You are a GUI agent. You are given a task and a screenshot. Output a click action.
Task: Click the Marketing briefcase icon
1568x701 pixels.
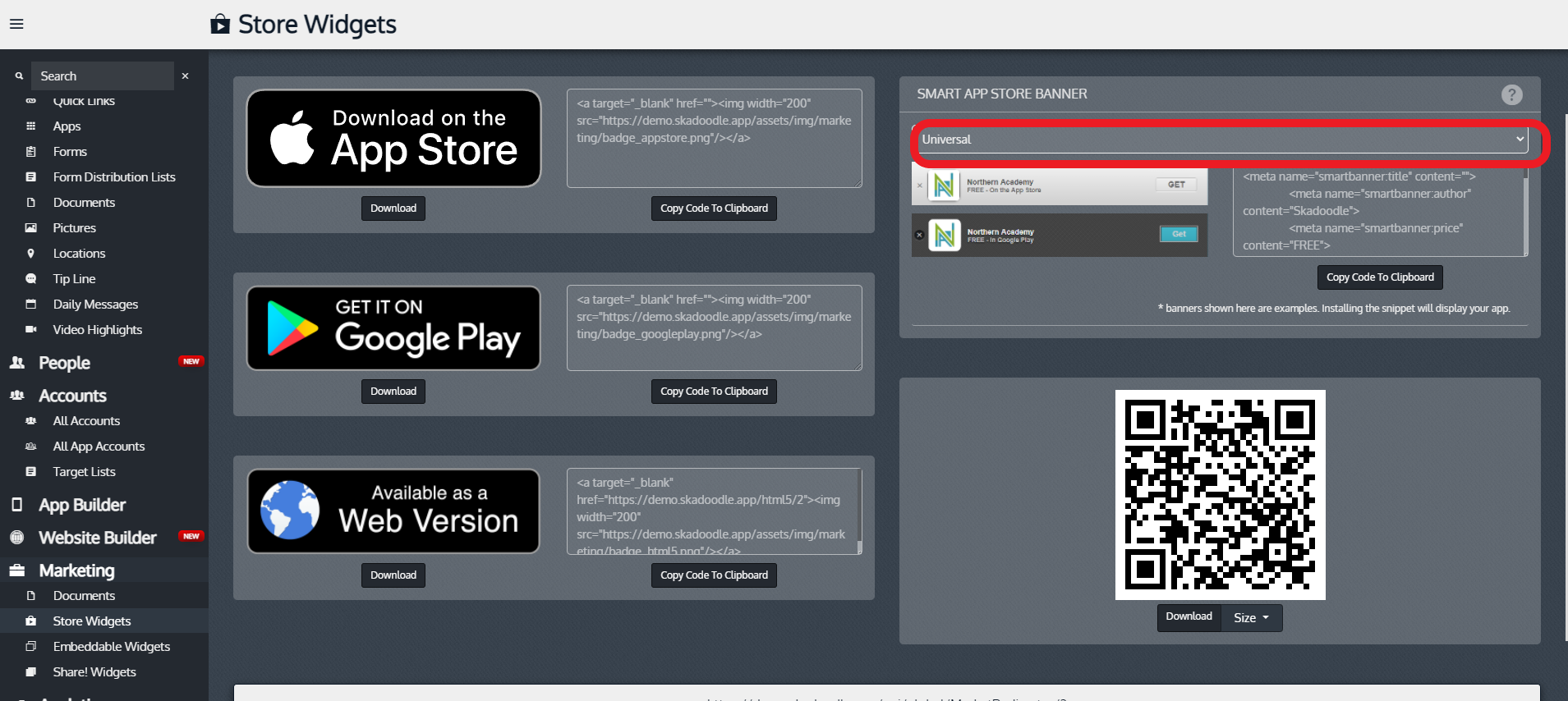[x=17, y=570]
